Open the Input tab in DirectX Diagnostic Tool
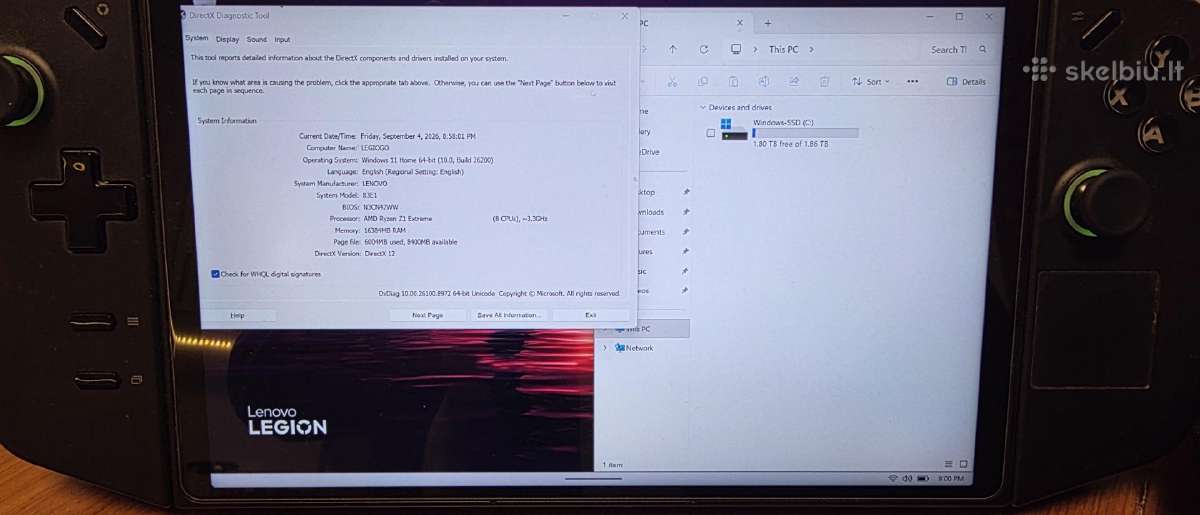 click(283, 39)
